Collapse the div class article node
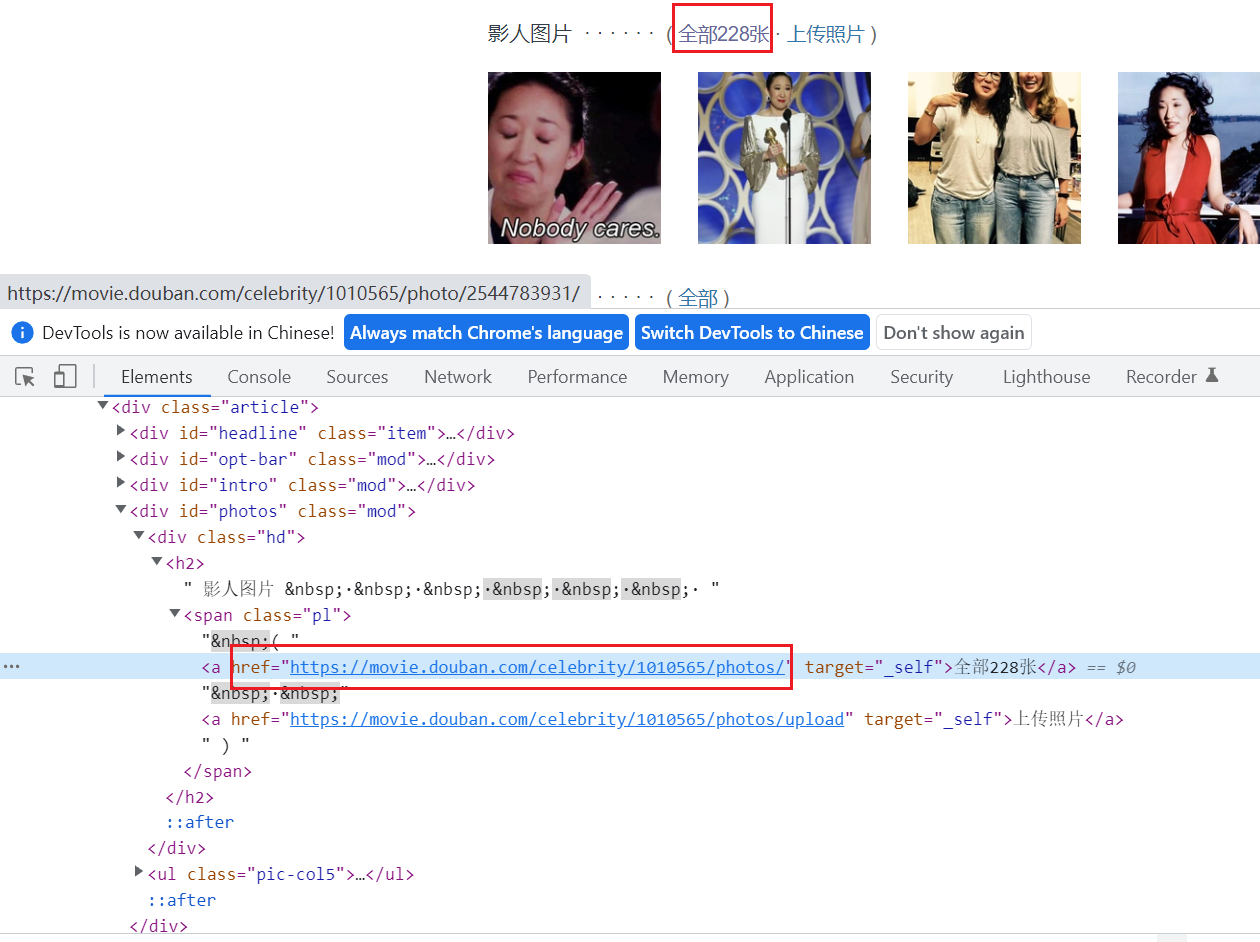The height and width of the screenshot is (942, 1260). [103, 405]
